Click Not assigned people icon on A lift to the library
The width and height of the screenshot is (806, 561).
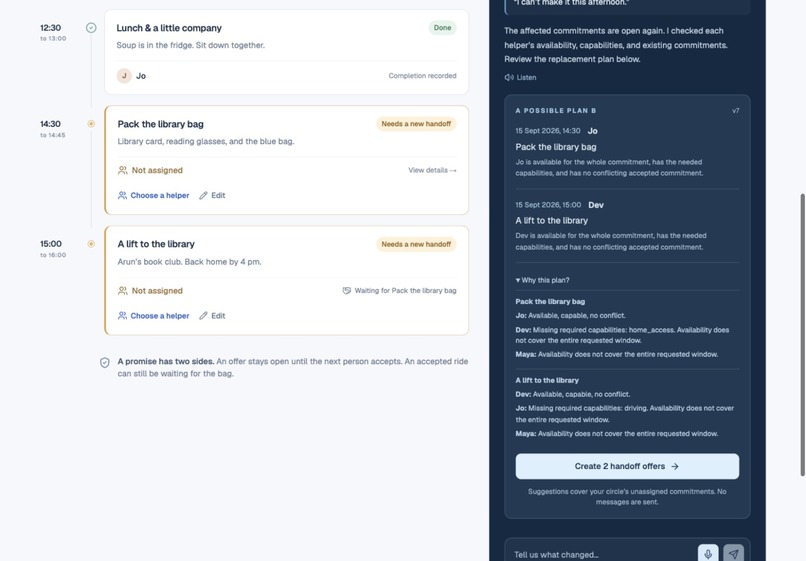click(122, 291)
